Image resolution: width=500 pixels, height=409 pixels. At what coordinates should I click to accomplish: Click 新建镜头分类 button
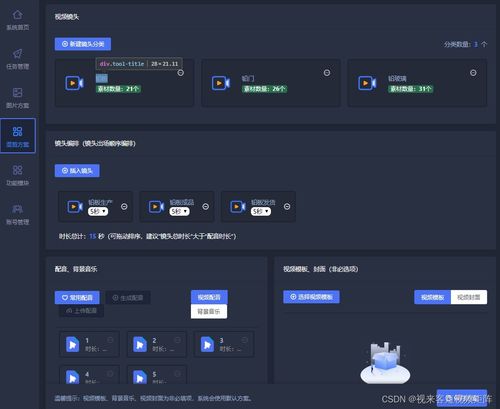click(83, 44)
